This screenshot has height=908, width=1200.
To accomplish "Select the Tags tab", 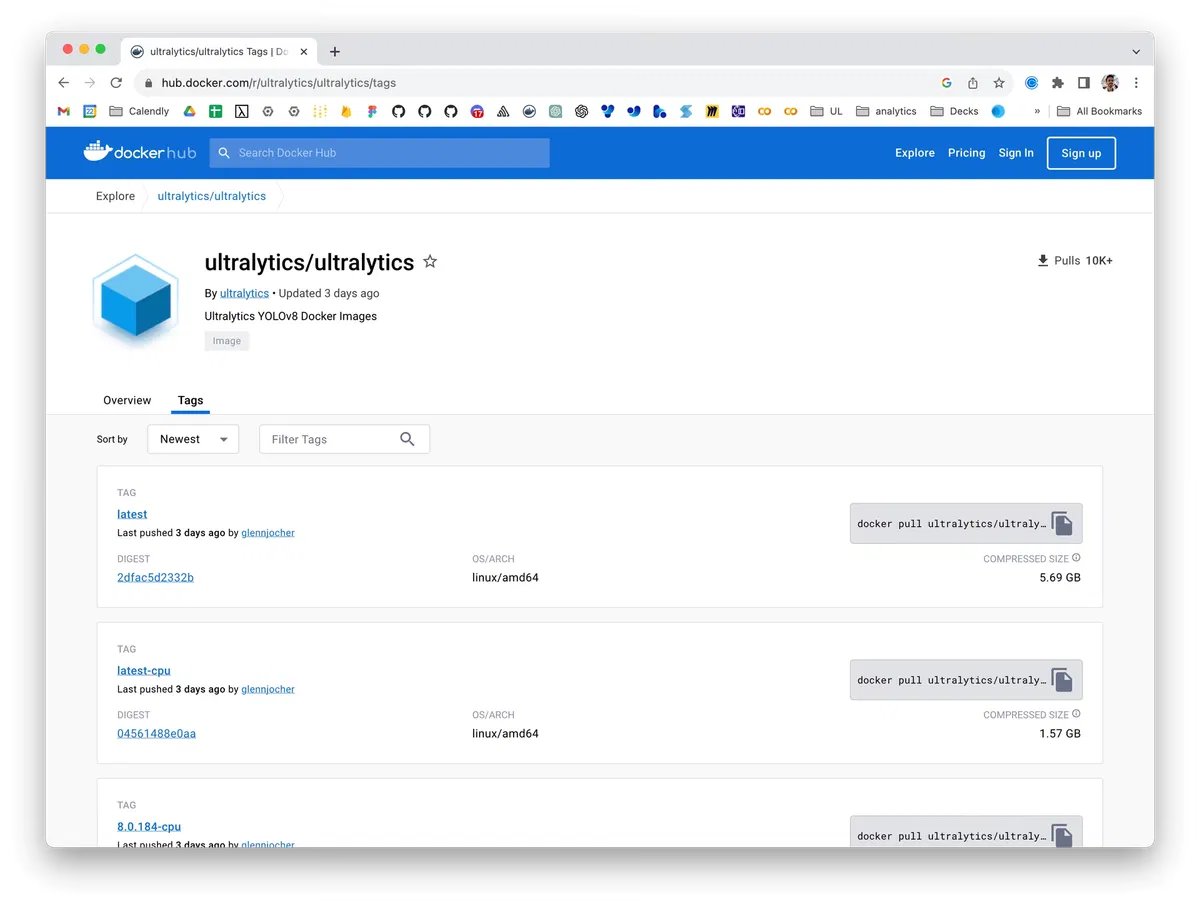I will (x=190, y=400).
